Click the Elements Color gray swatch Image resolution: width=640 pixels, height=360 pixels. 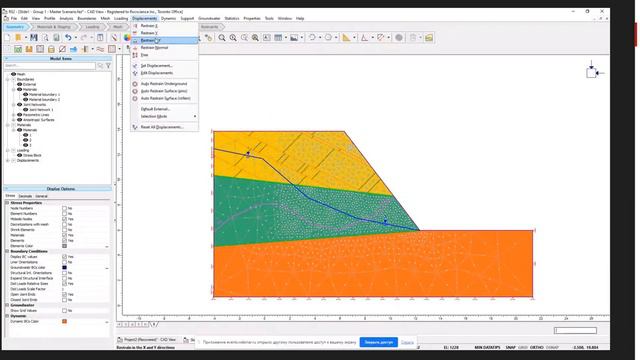click(64, 246)
